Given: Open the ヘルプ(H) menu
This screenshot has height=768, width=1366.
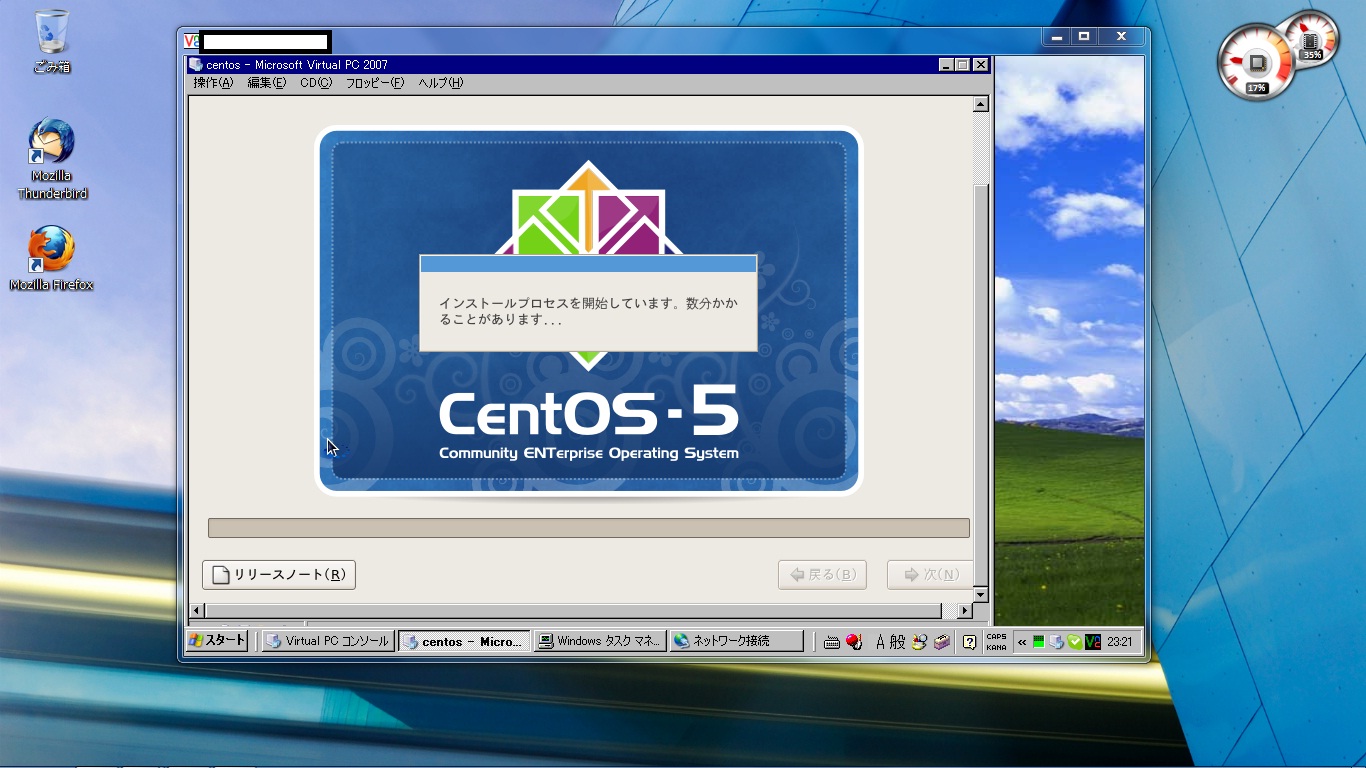Looking at the screenshot, I should point(441,83).
